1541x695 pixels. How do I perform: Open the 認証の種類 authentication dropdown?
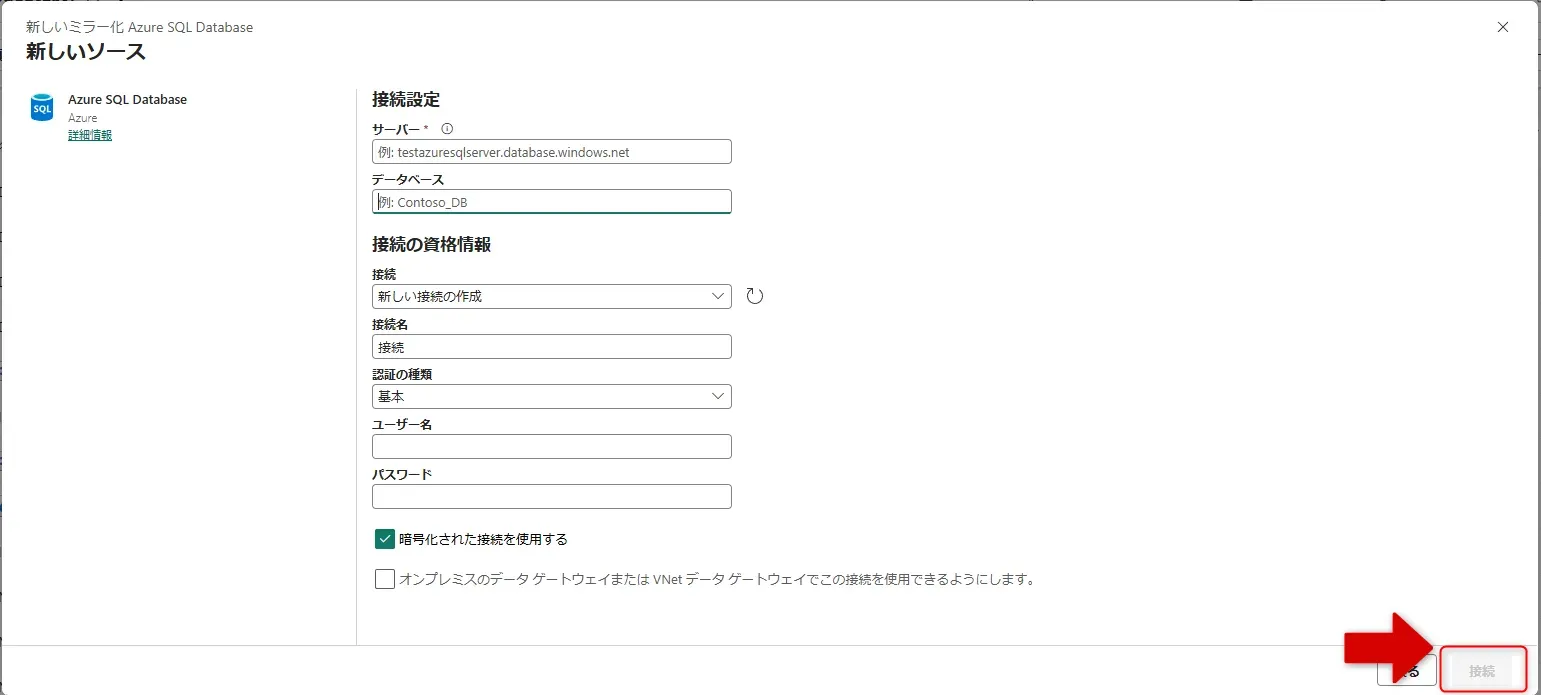pos(551,396)
